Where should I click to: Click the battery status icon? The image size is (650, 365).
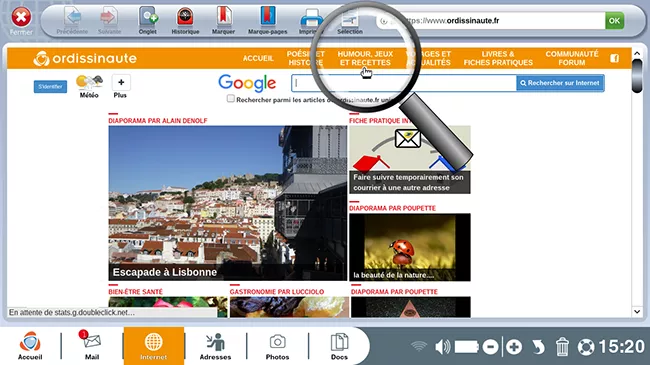click(x=466, y=347)
